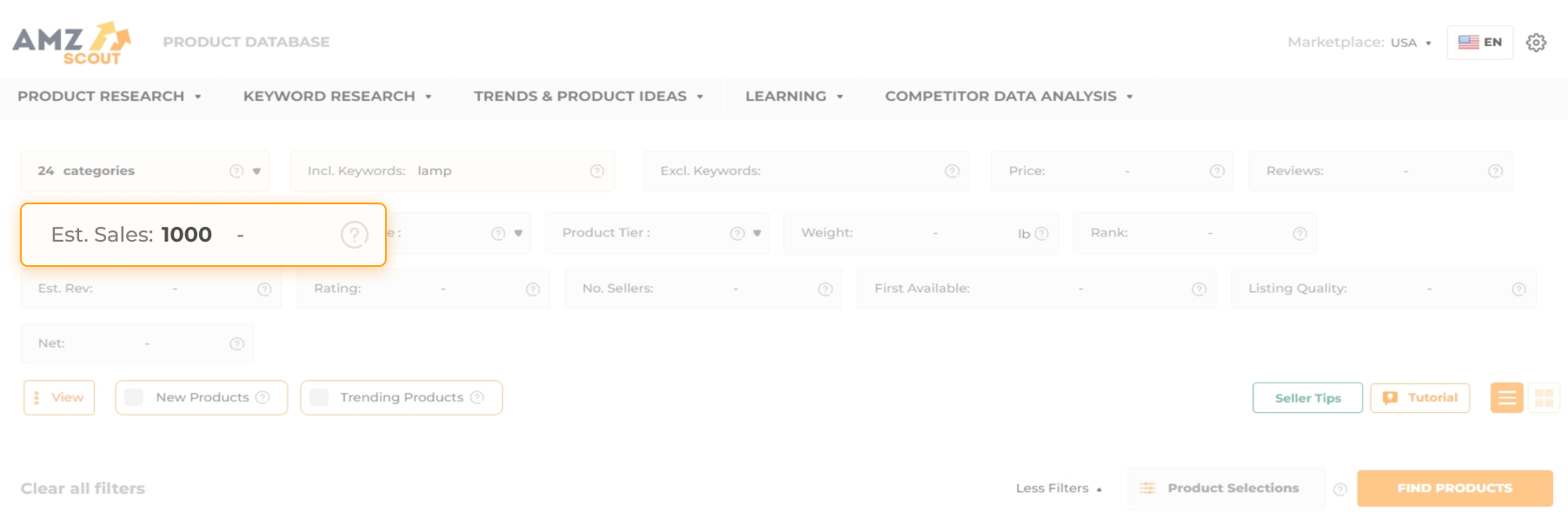The width and height of the screenshot is (1568, 532).
Task: Click the Est. Sales minimum value field
Action: point(187,235)
